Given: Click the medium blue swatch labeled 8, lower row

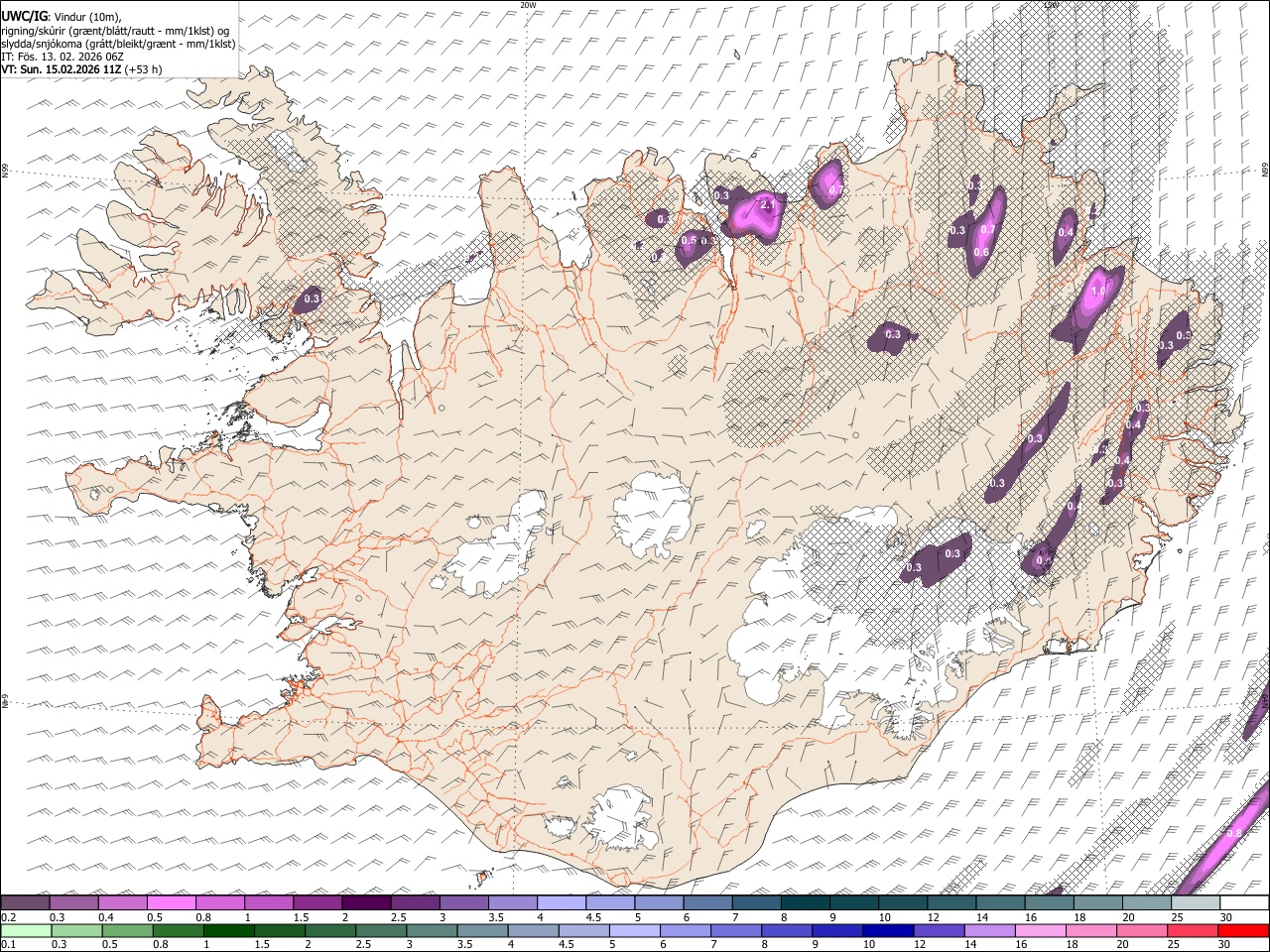Looking at the screenshot, I should tap(787, 931).
